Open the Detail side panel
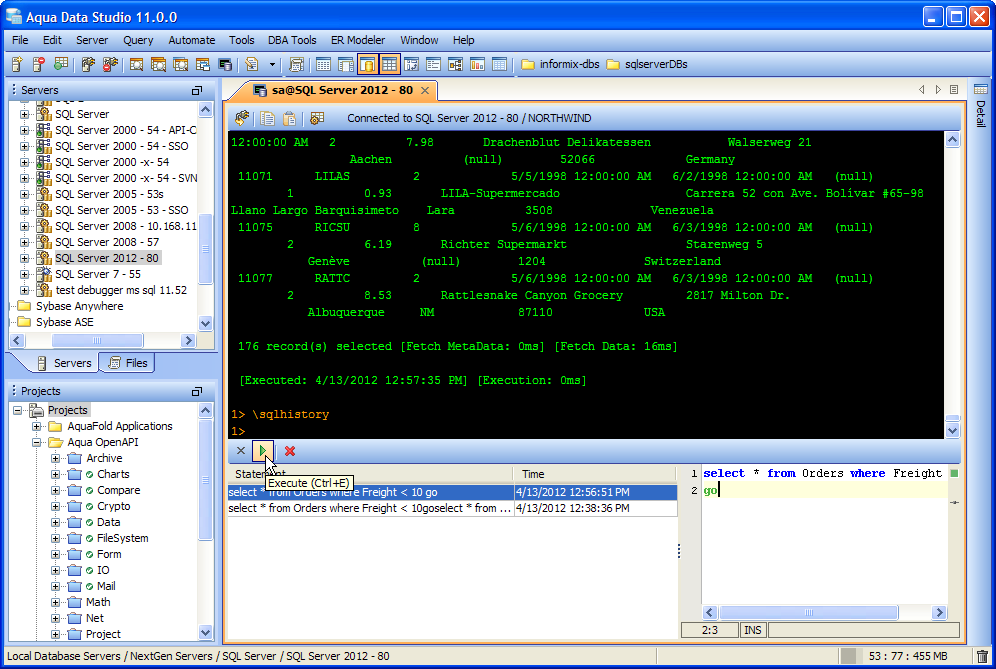 pyautogui.click(x=981, y=105)
